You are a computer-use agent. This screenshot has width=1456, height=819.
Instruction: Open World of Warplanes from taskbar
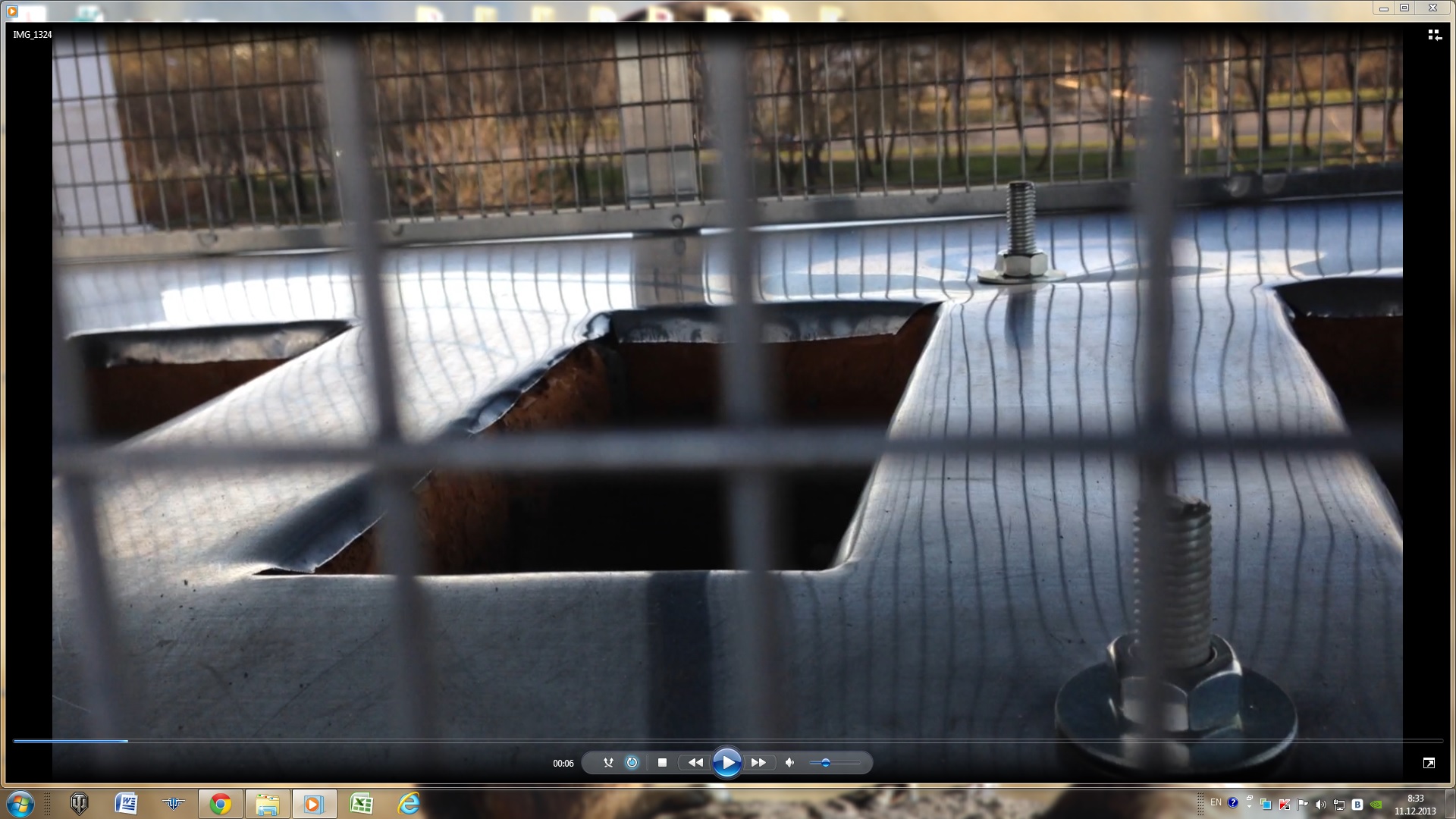(x=173, y=804)
